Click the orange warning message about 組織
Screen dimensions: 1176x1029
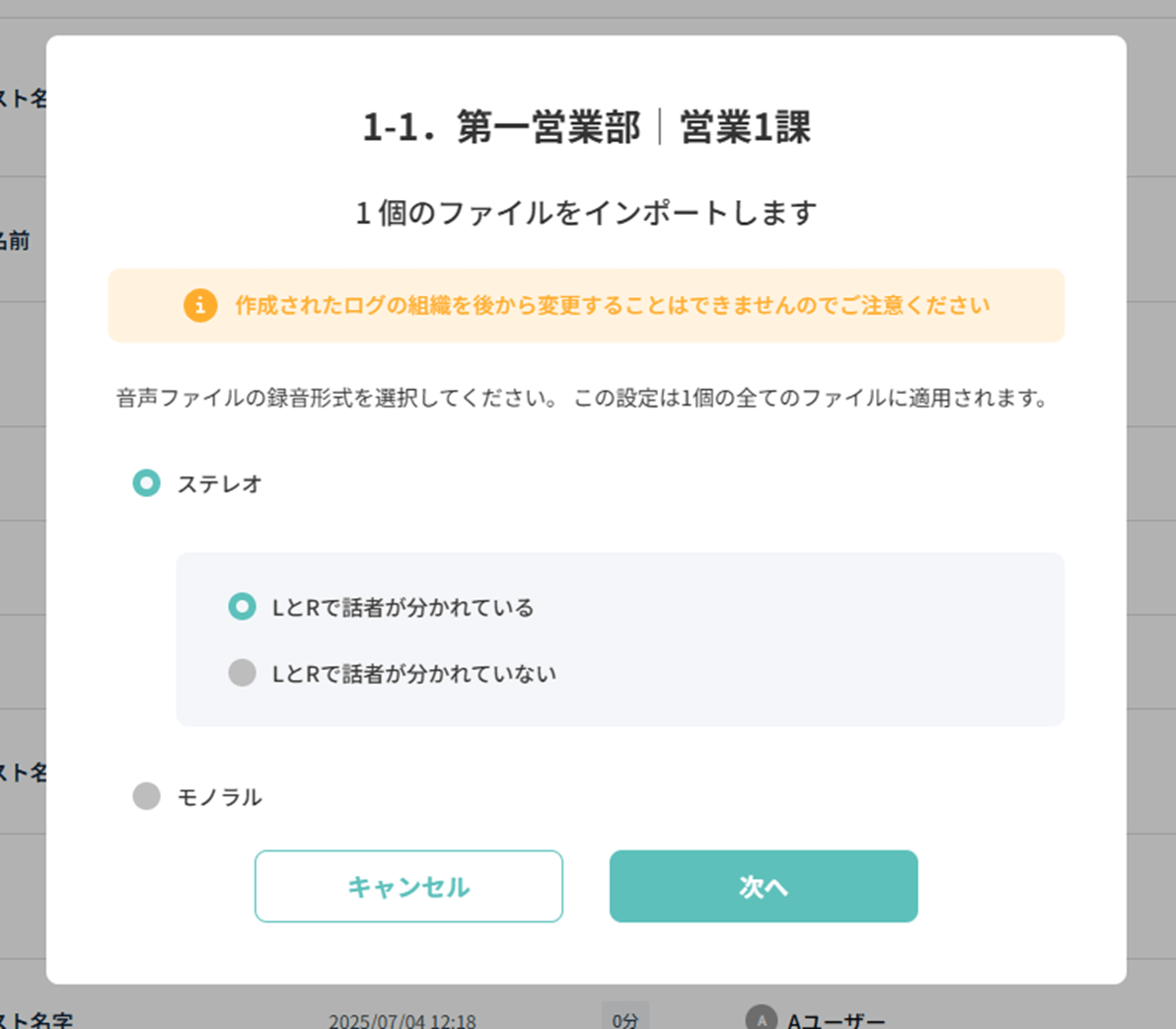pyautogui.click(x=613, y=305)
